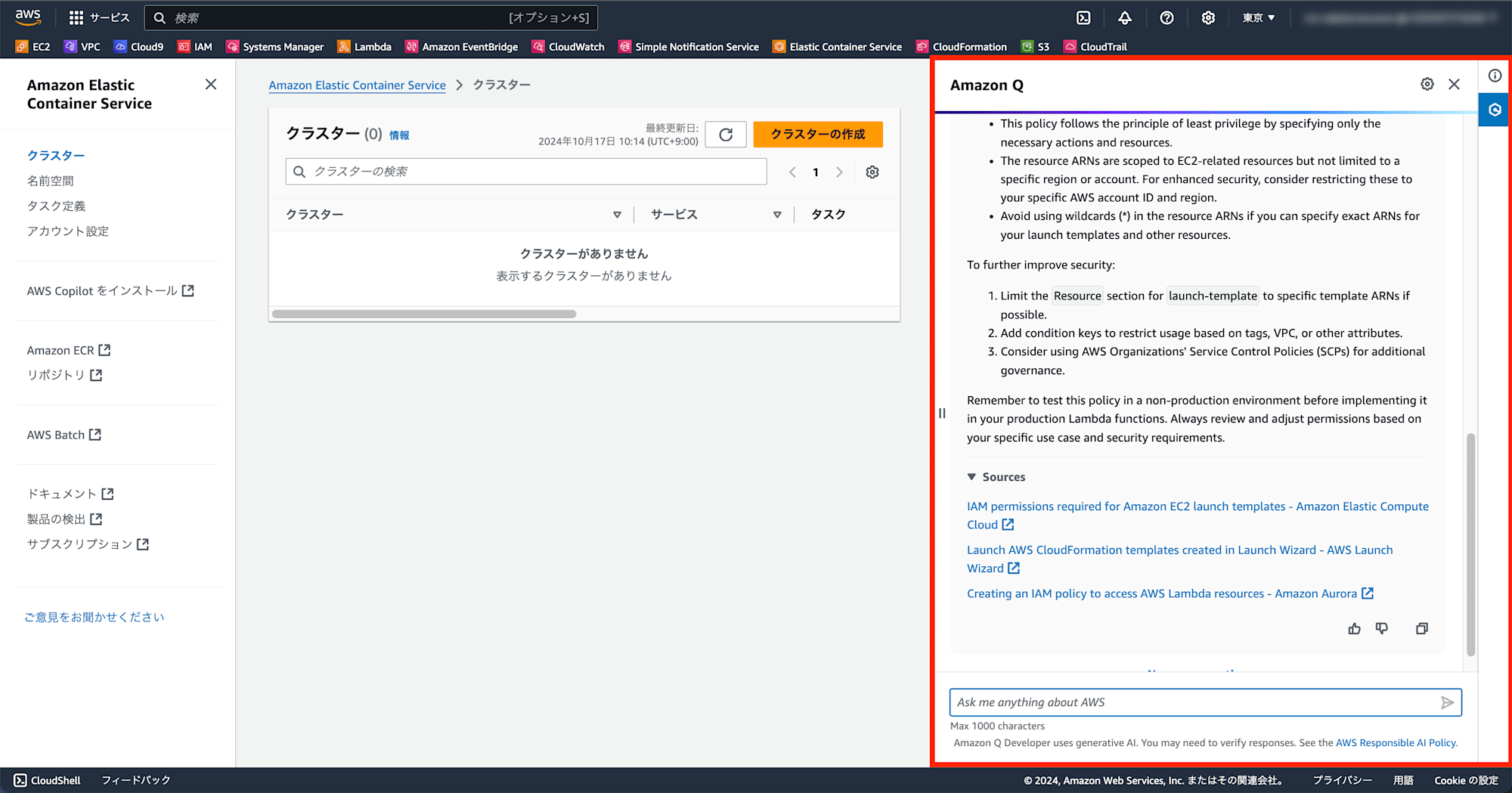The height and width of the screenshot is (793, 1512).
Task: Open AWS Batch external link
Action: point(64,435)
